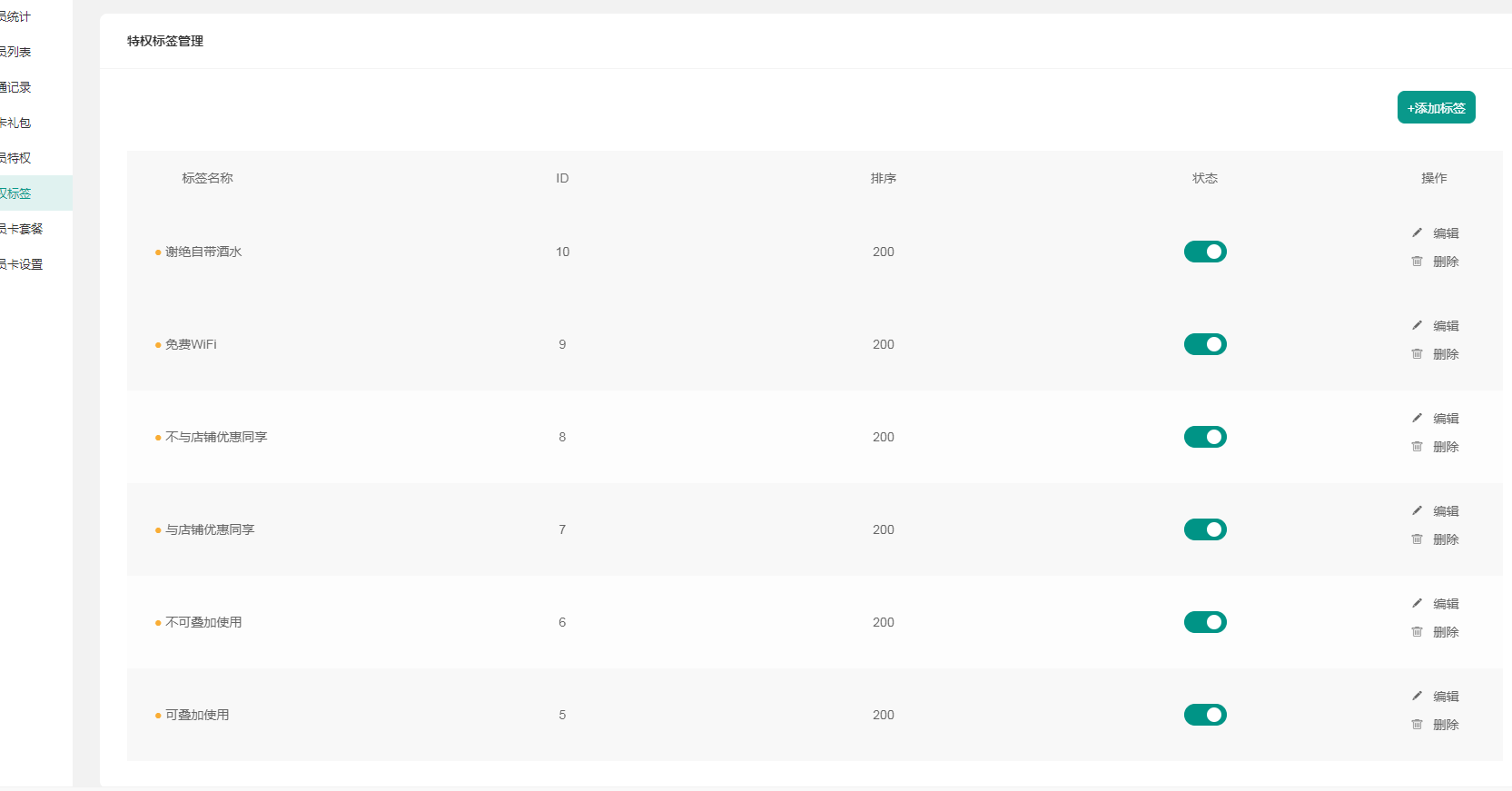The image size is (1512, 791).
Task: Click trash icon for 与店铺优惠同享 row
Action: [x=1417, y=539]
